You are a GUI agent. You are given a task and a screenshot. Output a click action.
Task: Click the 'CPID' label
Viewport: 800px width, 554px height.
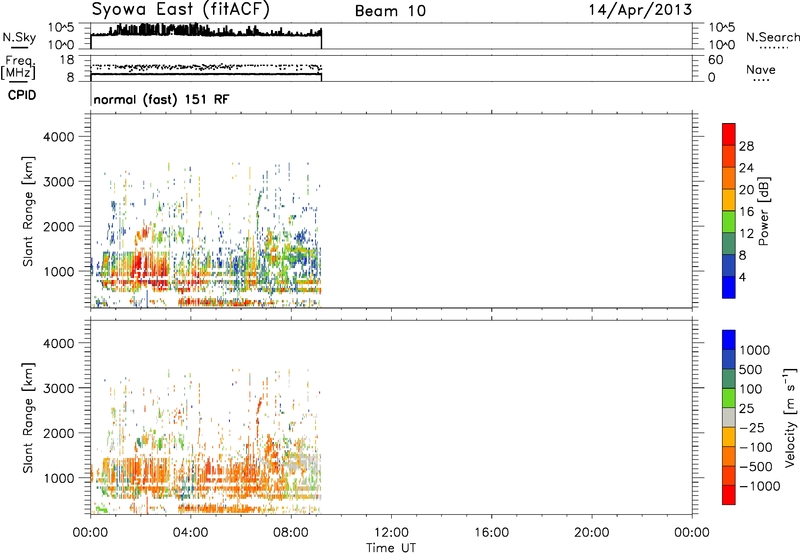click(x=22, y=95)
